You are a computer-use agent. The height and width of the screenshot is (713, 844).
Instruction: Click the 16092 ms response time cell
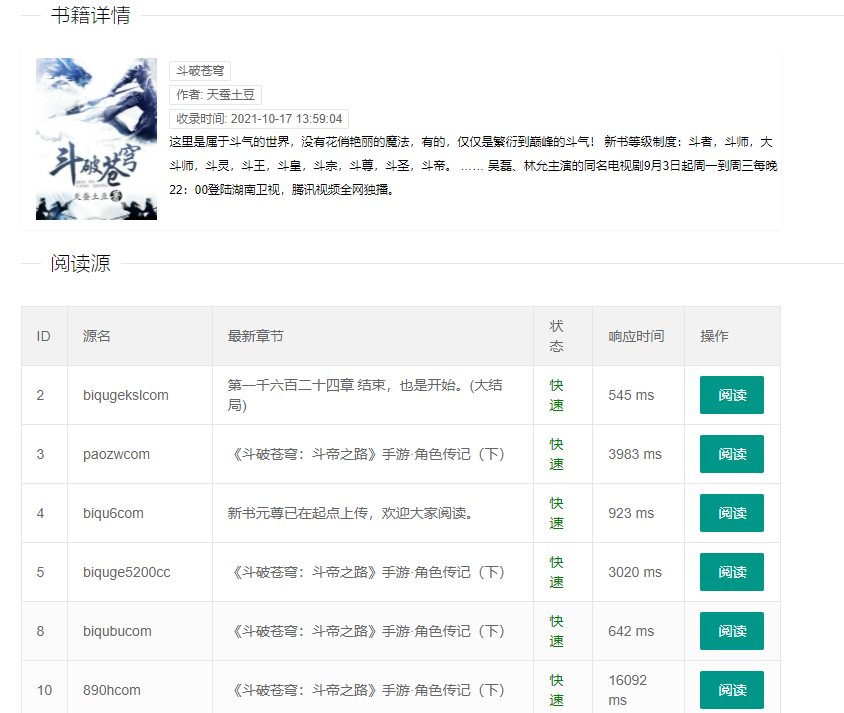coord(628,690)
